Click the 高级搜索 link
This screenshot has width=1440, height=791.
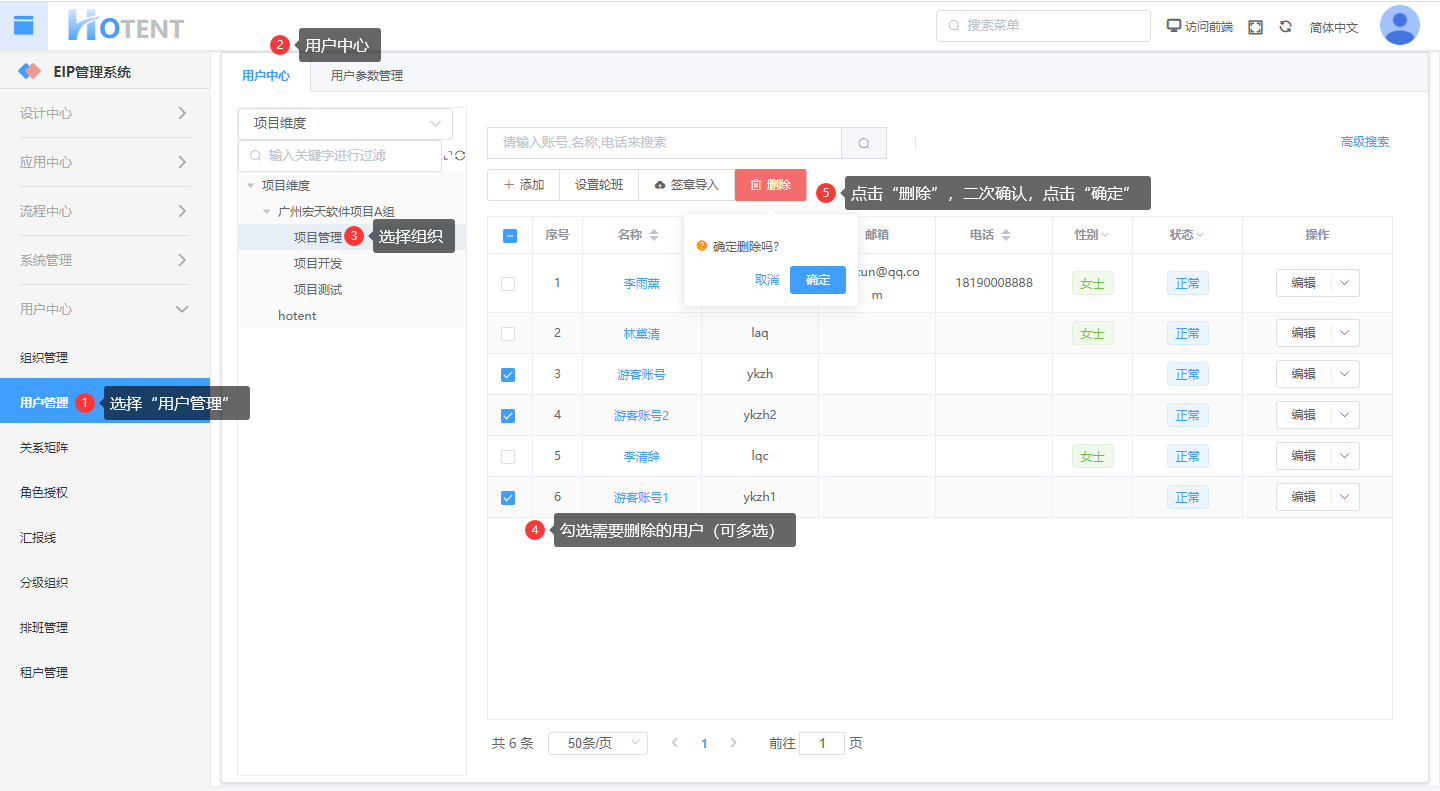point(1364,142)
